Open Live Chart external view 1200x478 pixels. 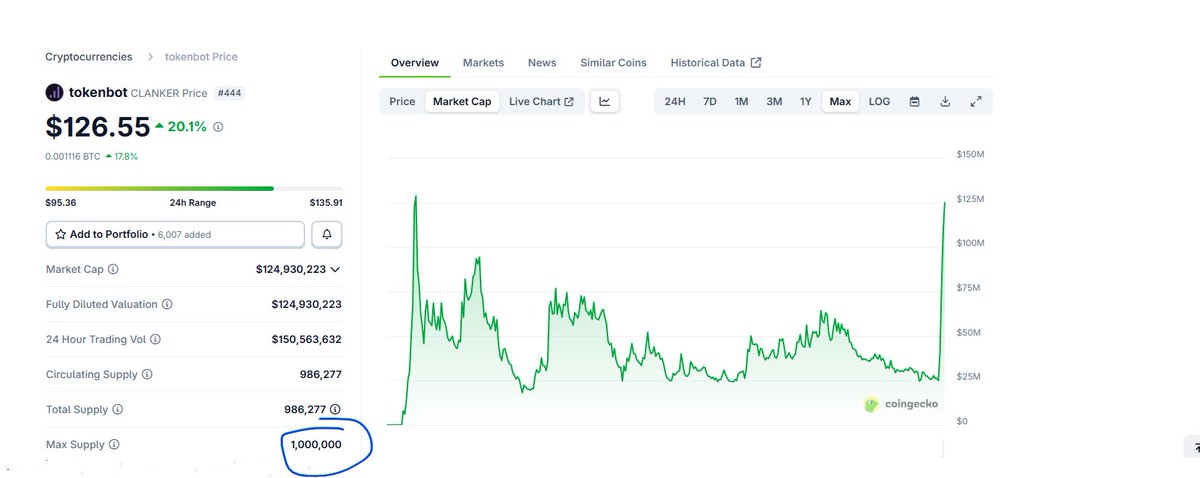(541, 101)
